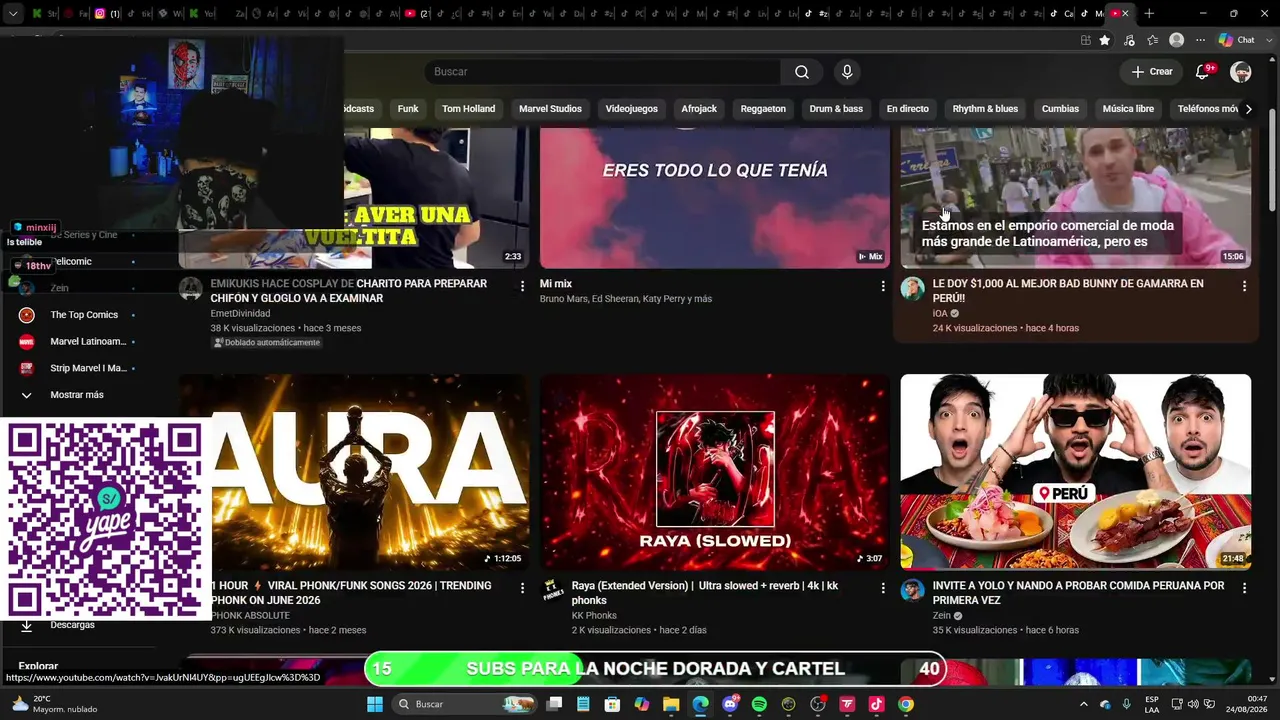Open the Windows Start menu

pos(375,704)
